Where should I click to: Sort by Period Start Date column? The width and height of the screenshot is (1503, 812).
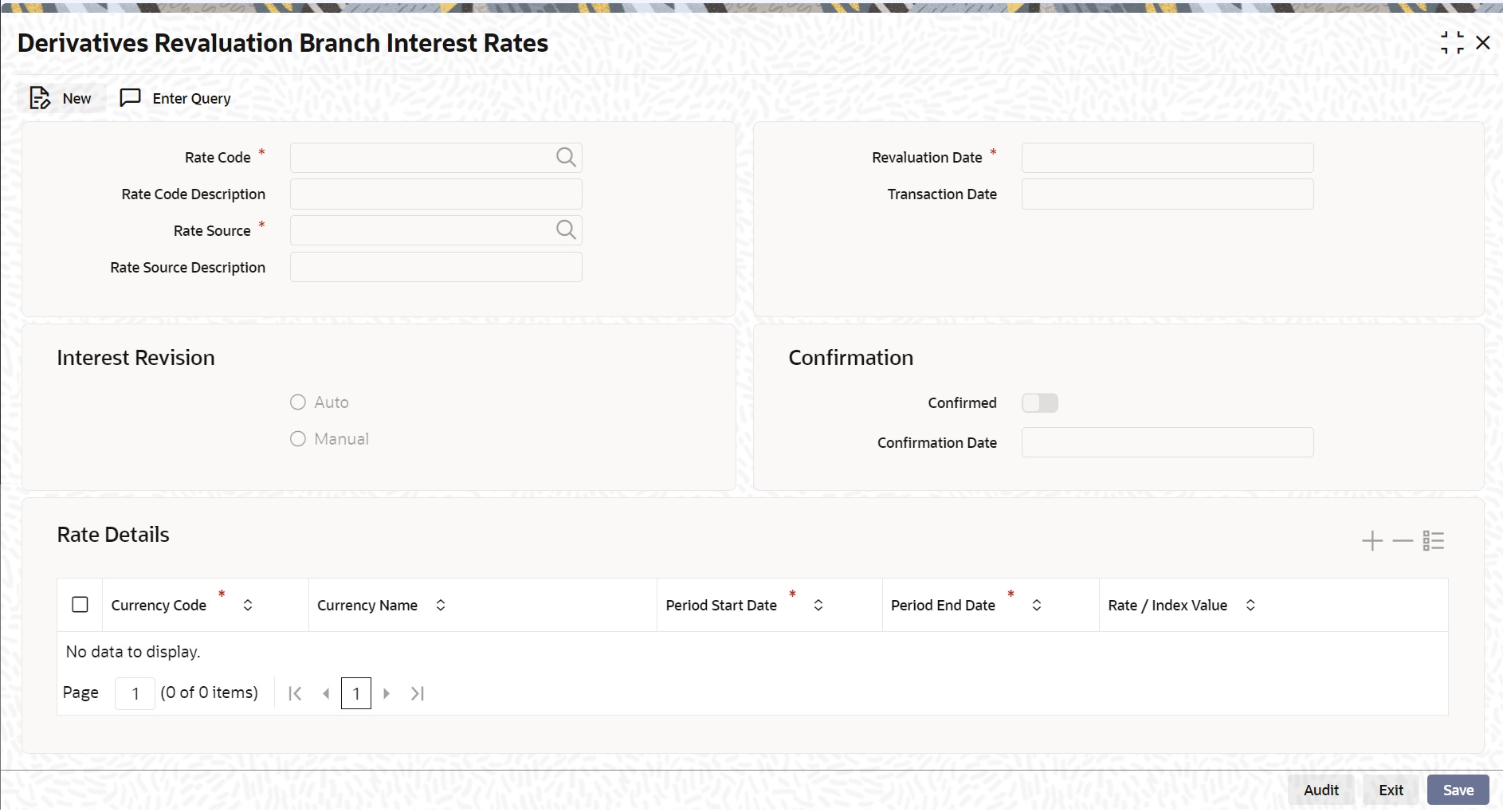click(x=818, y=606)
